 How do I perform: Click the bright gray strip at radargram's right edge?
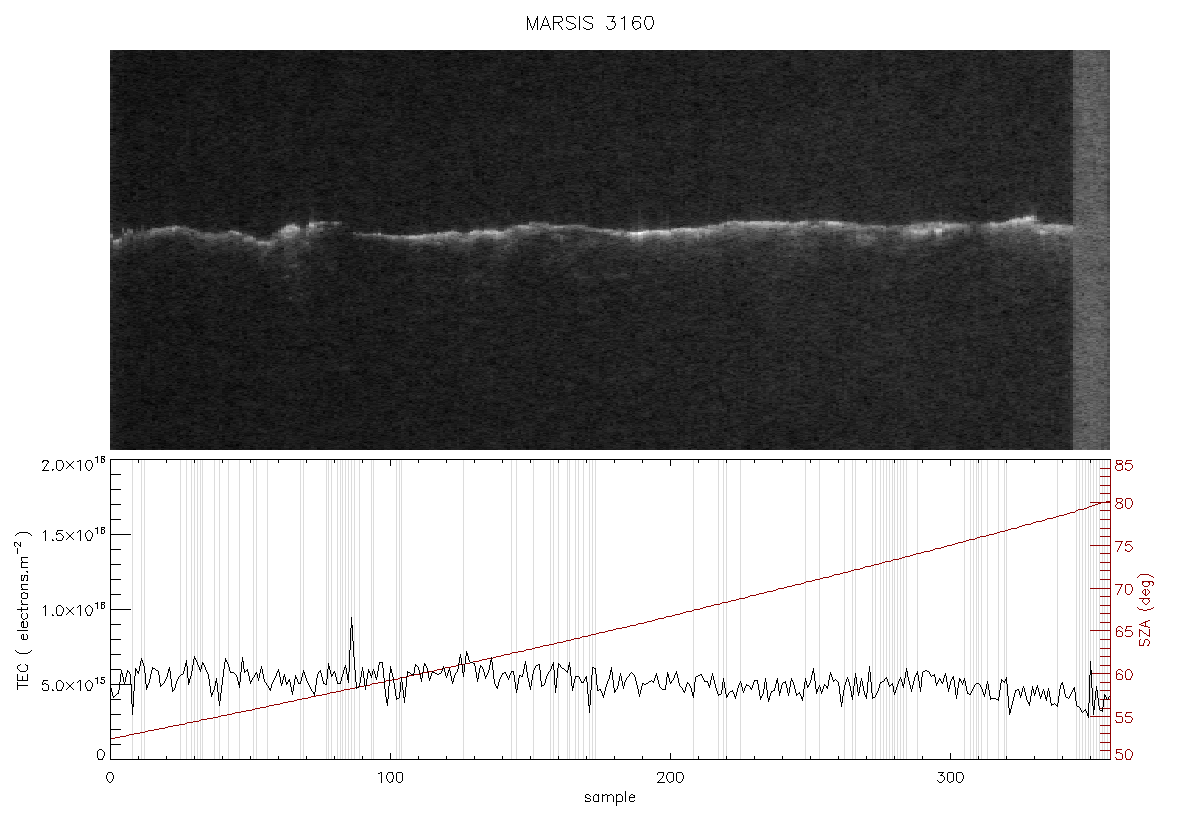coord(1091,250)
